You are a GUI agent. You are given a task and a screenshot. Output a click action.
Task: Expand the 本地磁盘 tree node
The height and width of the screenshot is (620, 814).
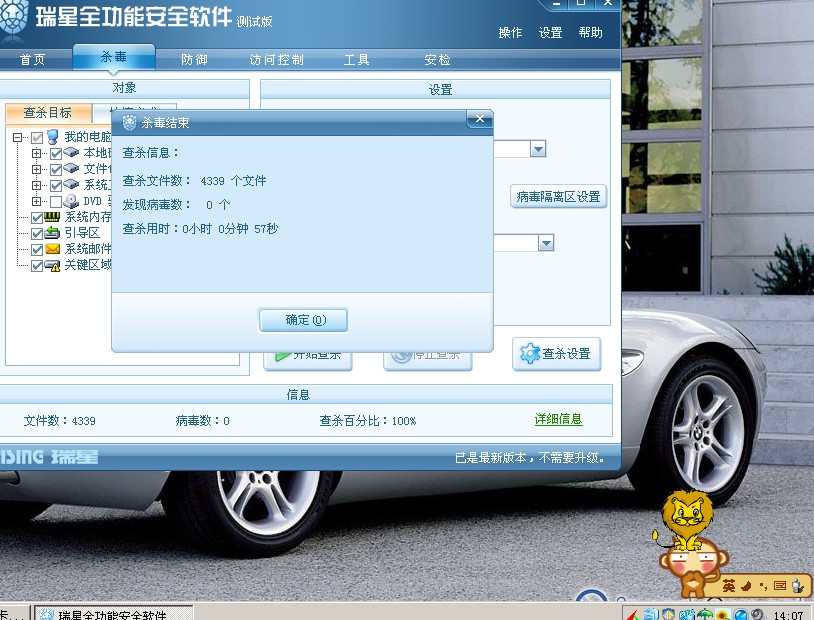(x=36, y=153)
